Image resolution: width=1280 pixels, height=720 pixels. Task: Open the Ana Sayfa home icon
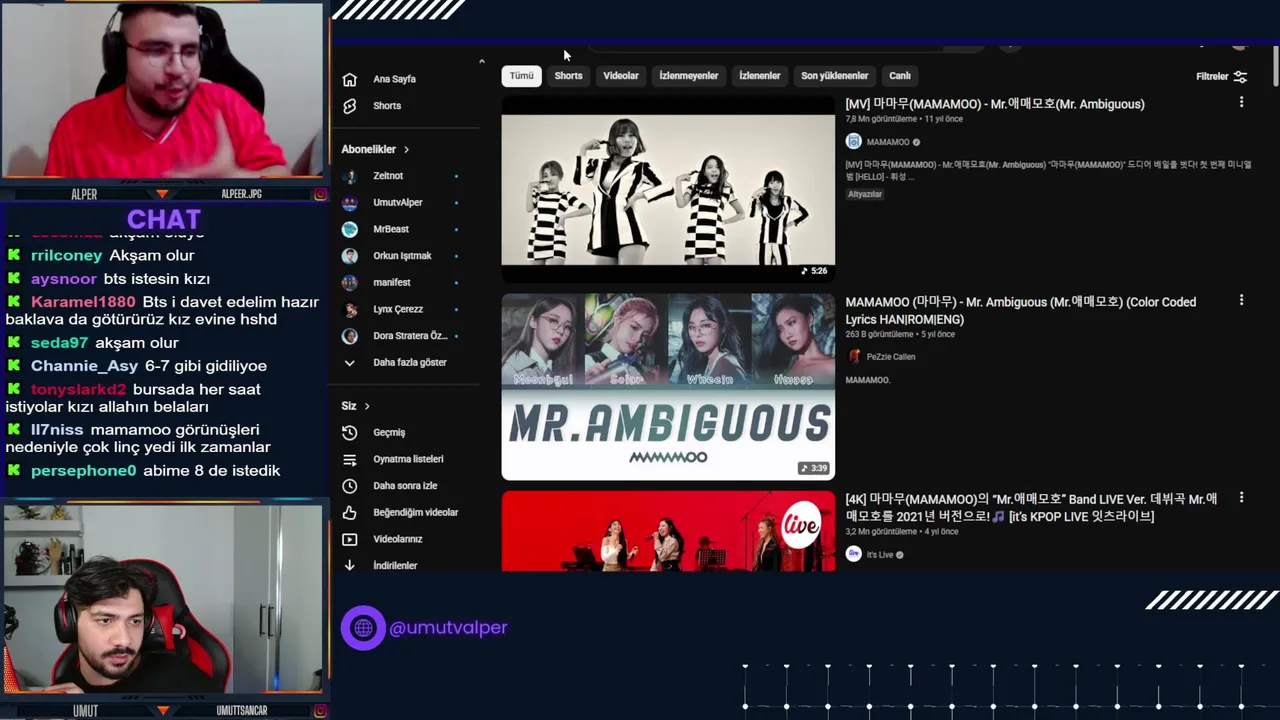[349, 79]
